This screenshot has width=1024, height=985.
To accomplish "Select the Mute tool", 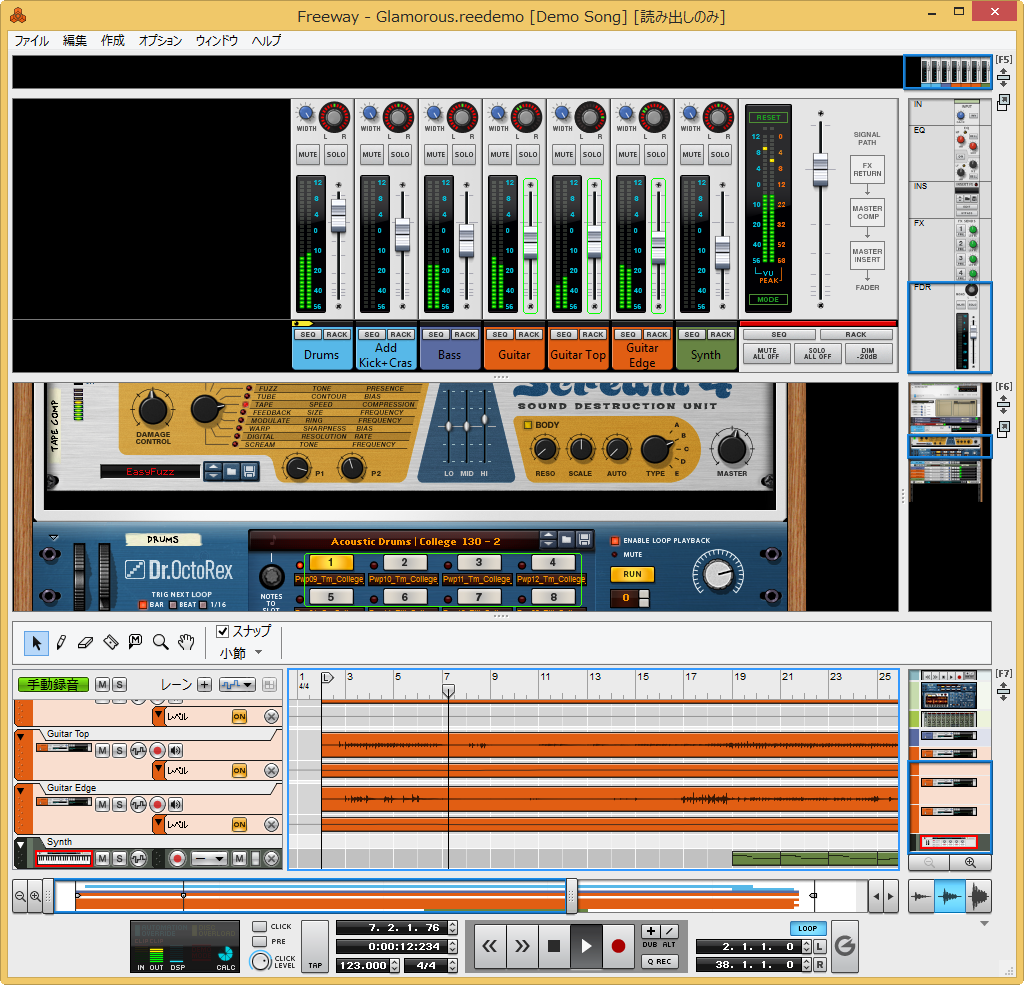I will 135,643.
